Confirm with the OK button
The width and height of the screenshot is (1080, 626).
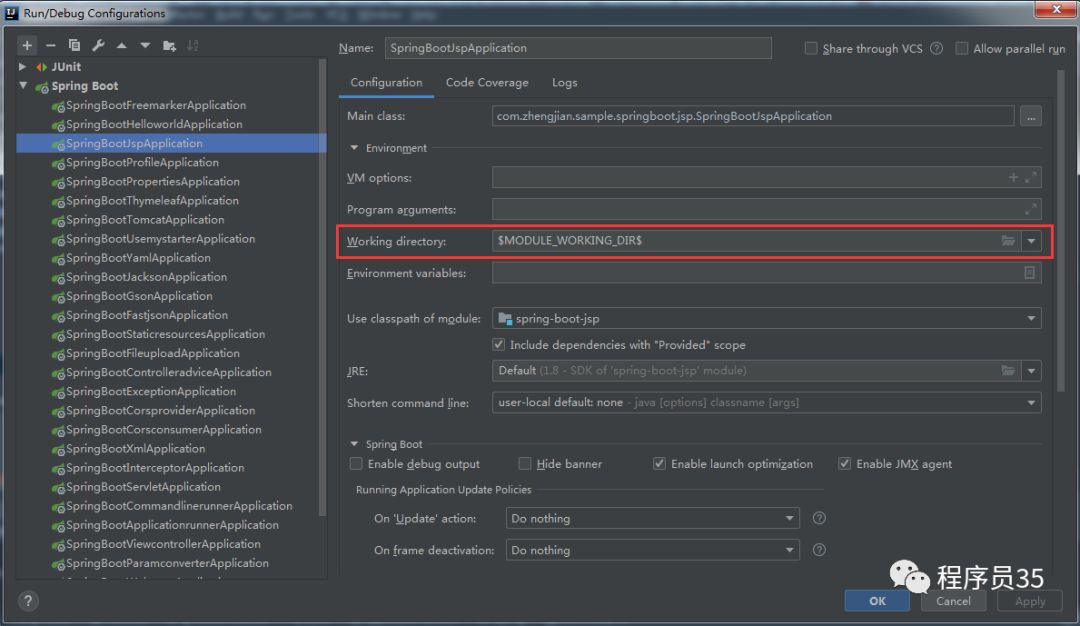[877, 601]
